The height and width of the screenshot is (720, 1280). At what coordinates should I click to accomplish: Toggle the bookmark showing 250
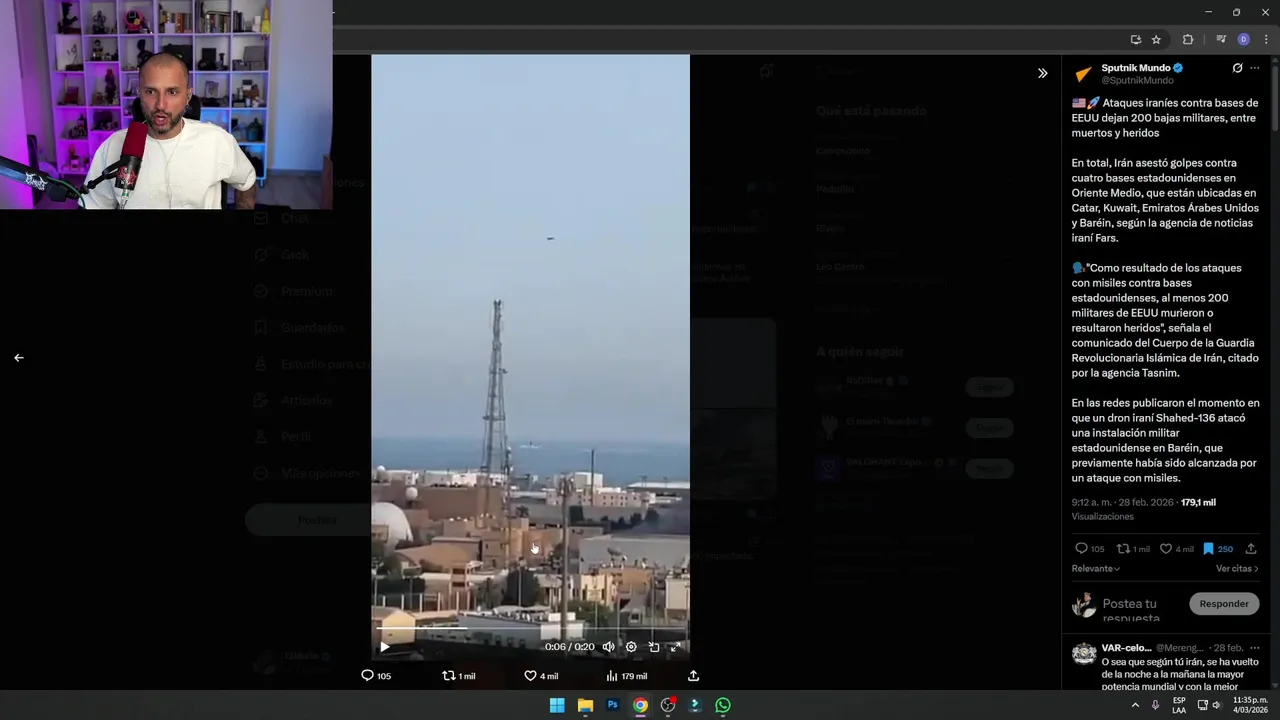click(1217, 549)
